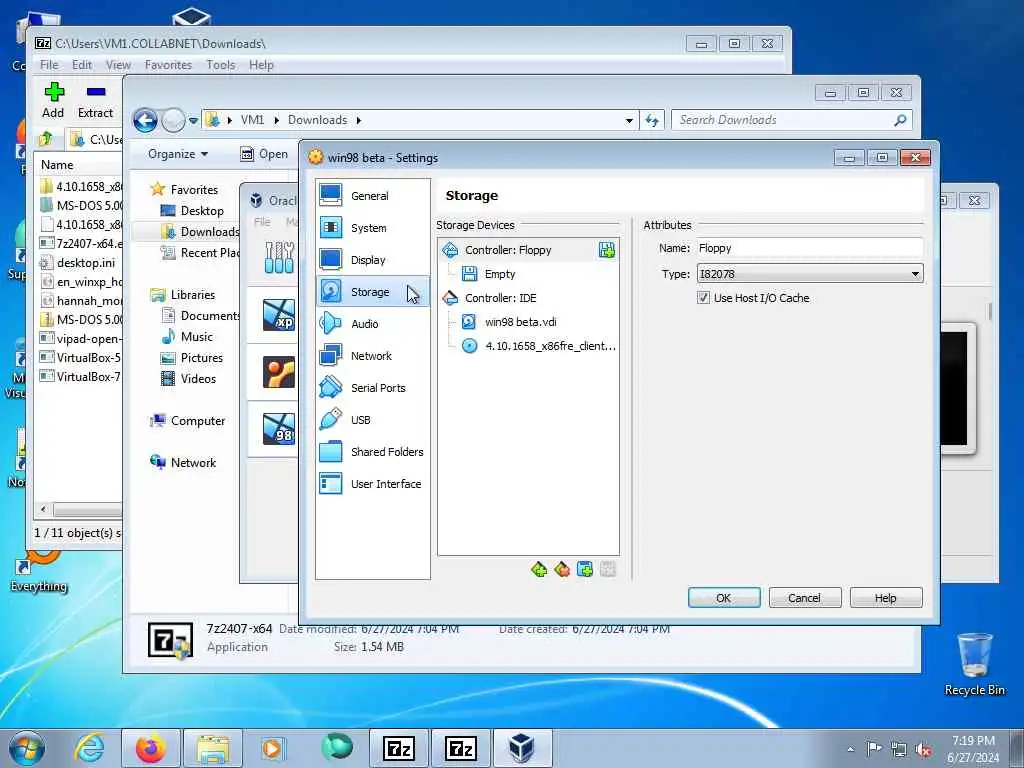Click the Remove Controller icon
Viewport: 1024px width, 768px height.
(x=562, y=569)
